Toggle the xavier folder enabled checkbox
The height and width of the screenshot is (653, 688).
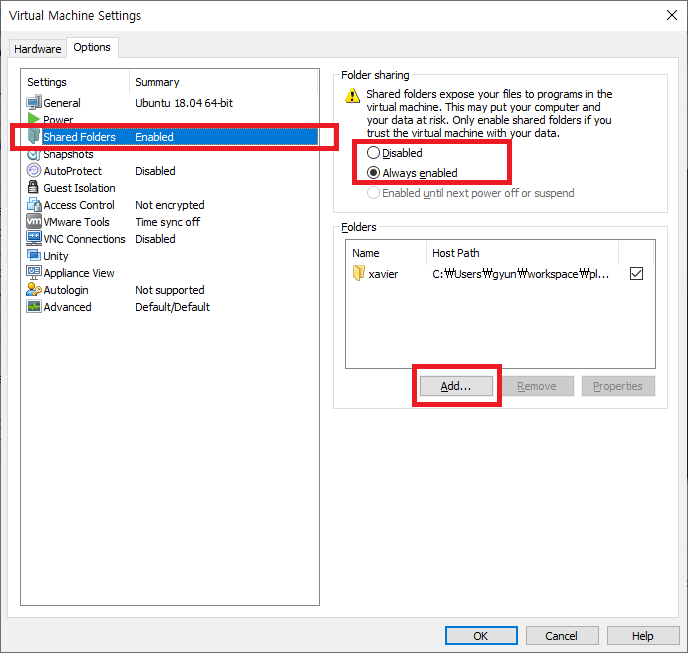click(636, 273)
